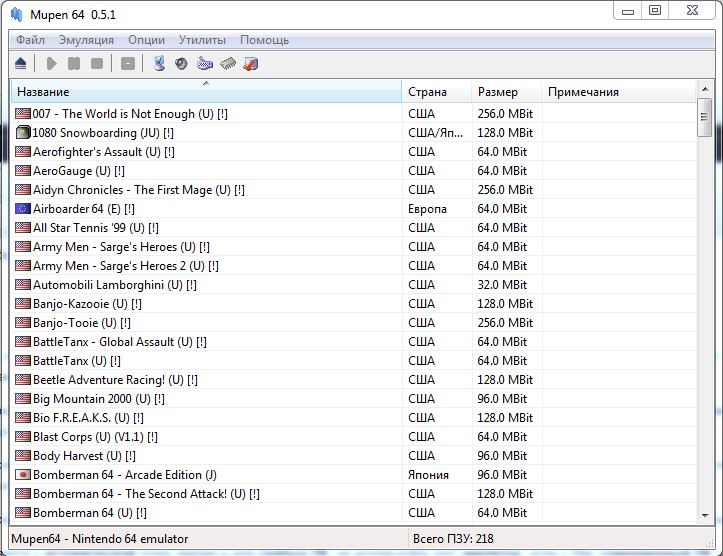
Task: Click the US flag icon beside Body Harvest
Action: [23, 456]
